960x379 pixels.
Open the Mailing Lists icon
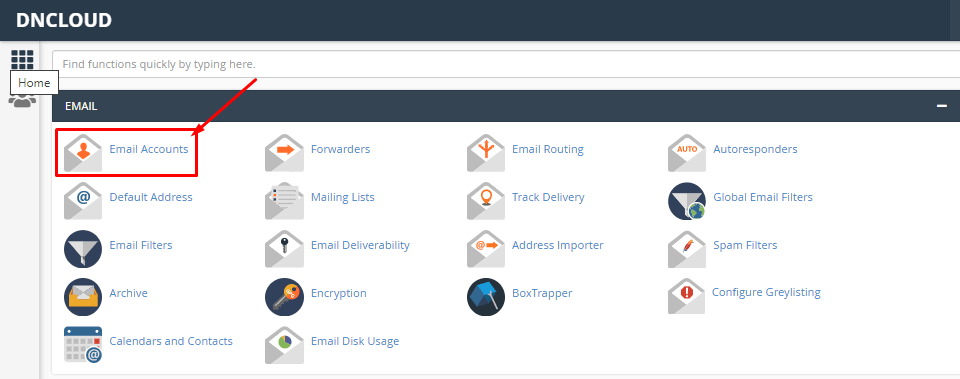click(284, 201)
